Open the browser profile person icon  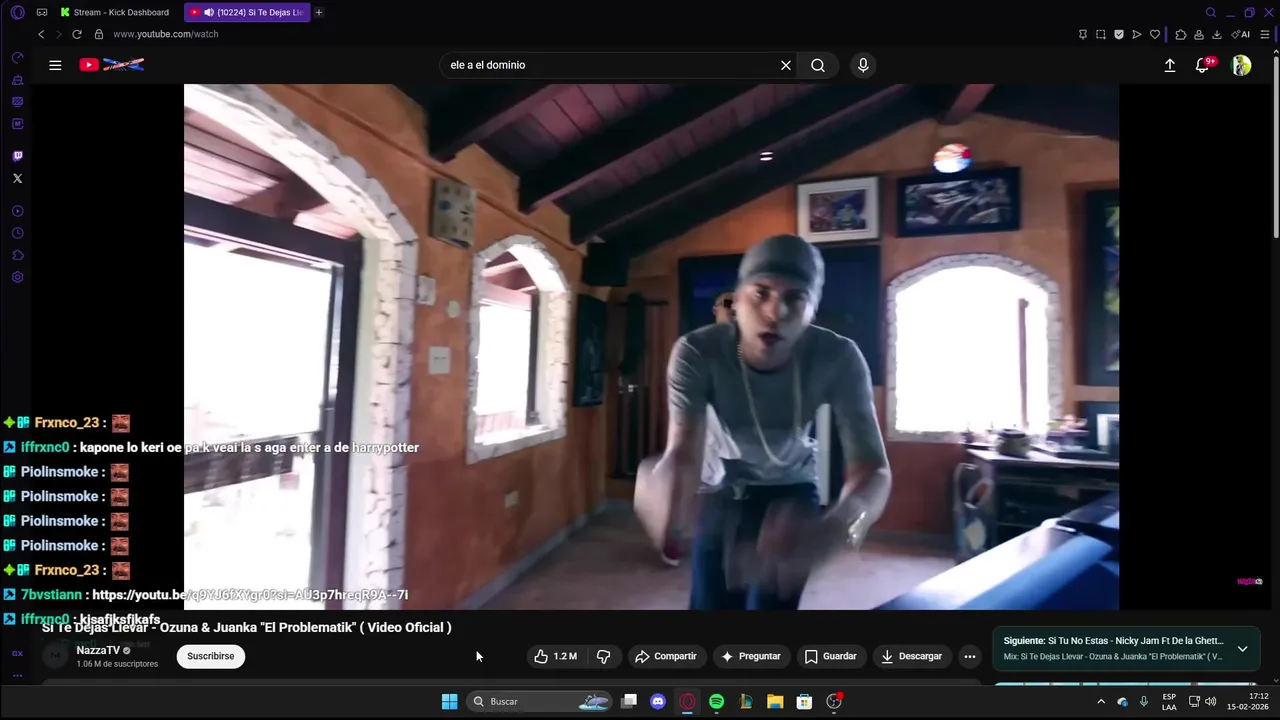[x=1199, y=34]
